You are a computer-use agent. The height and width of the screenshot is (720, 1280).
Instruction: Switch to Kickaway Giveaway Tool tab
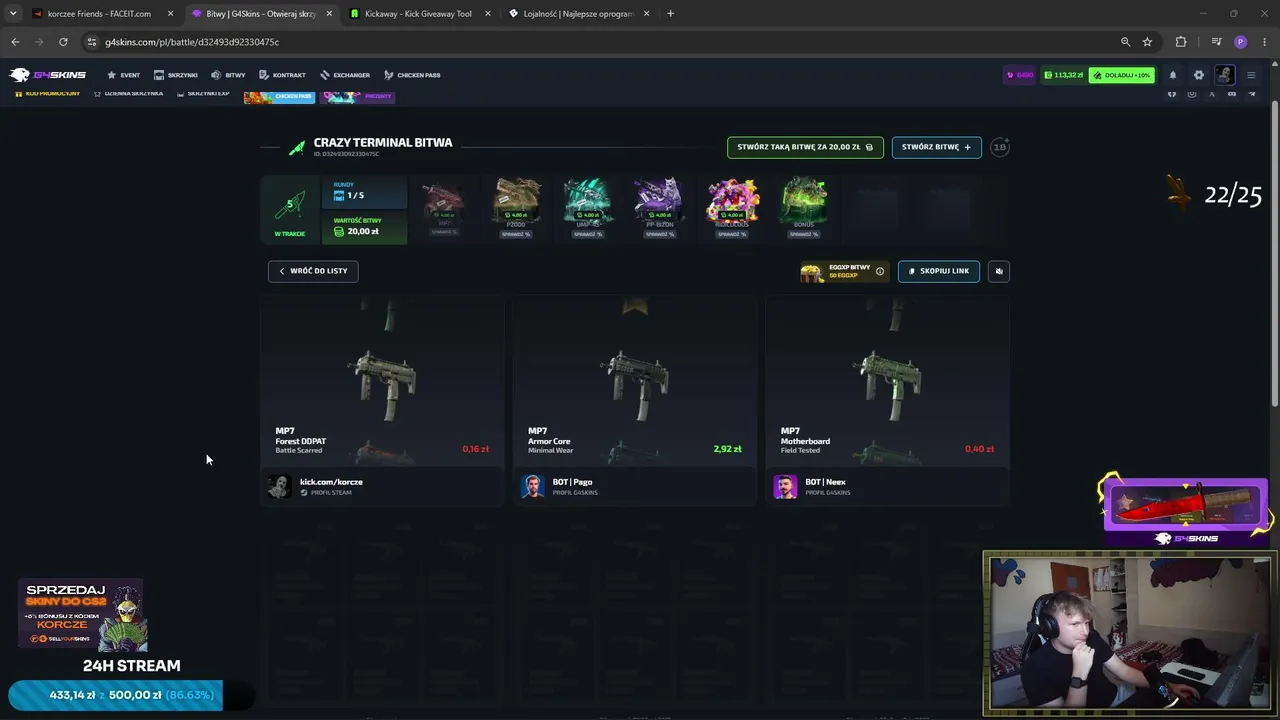pyautogui.click(x=418, y=14)
